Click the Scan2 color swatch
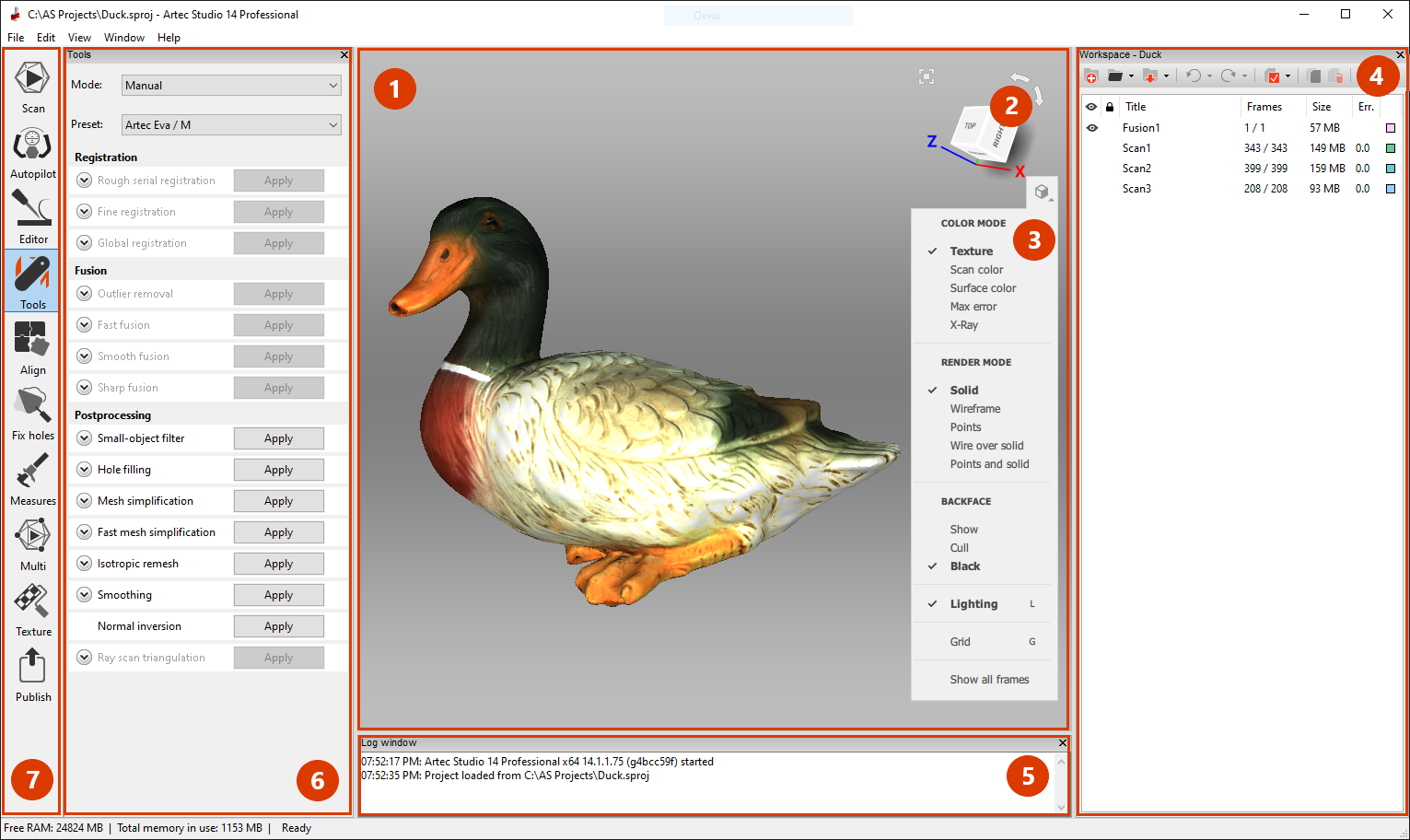This screenshot has height=840, width=1410. 1391,169
